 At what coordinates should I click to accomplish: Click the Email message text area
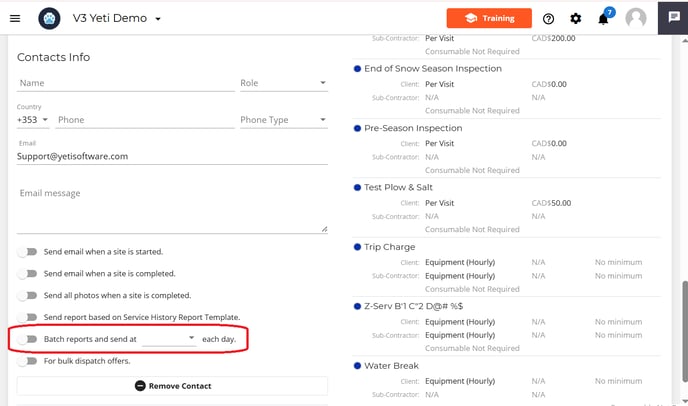[172, 208]
